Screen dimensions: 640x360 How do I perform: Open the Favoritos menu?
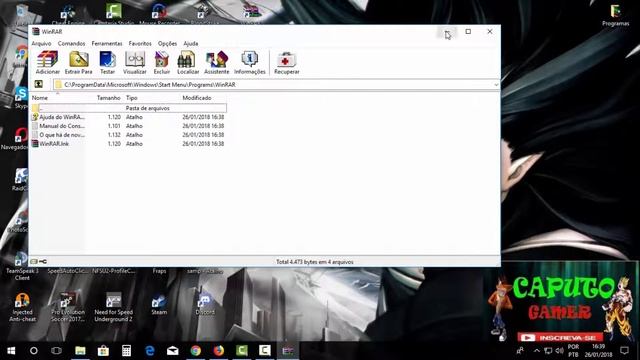140,43
